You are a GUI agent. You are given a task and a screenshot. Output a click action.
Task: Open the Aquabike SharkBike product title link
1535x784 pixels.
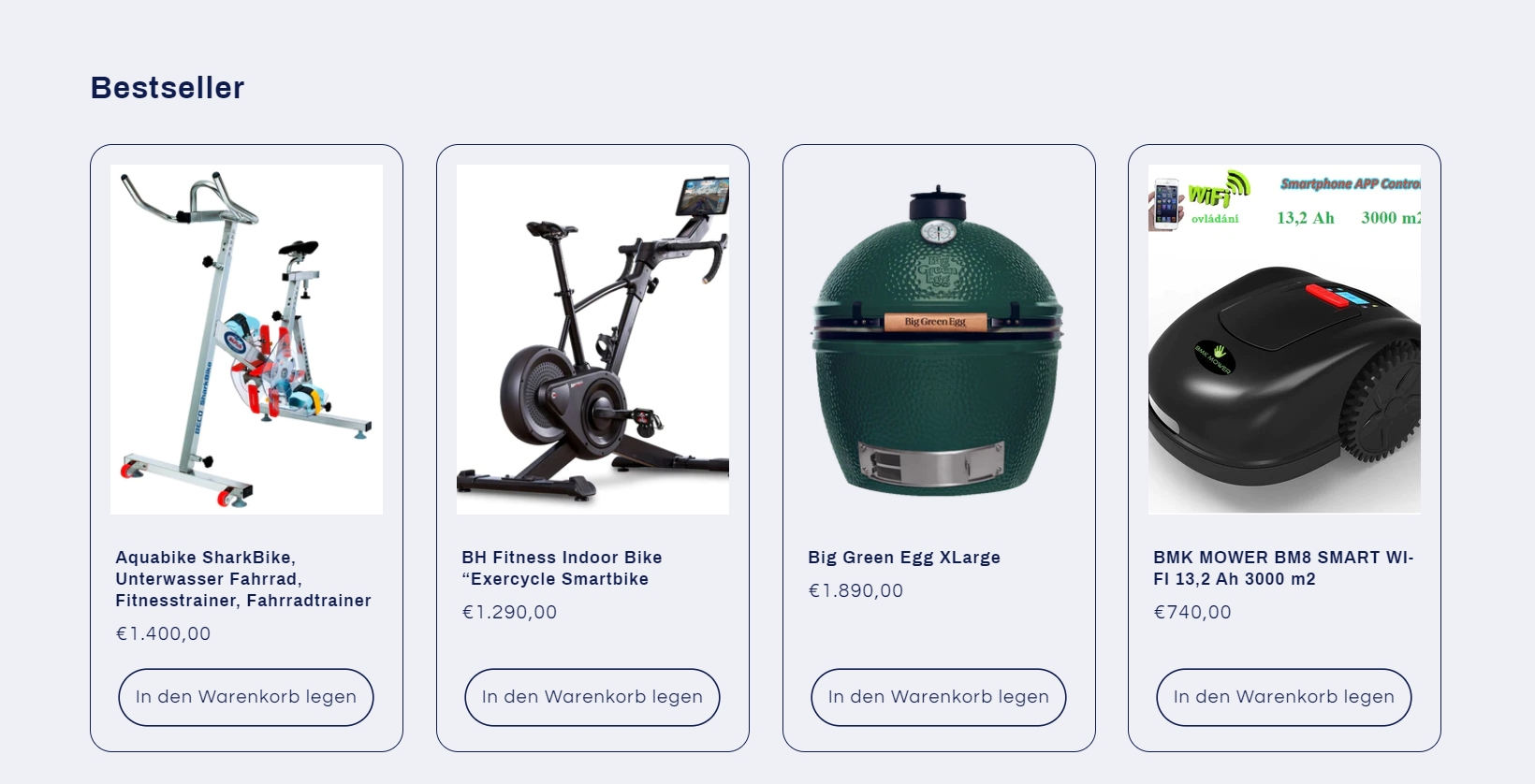click(x=243, y=579)
